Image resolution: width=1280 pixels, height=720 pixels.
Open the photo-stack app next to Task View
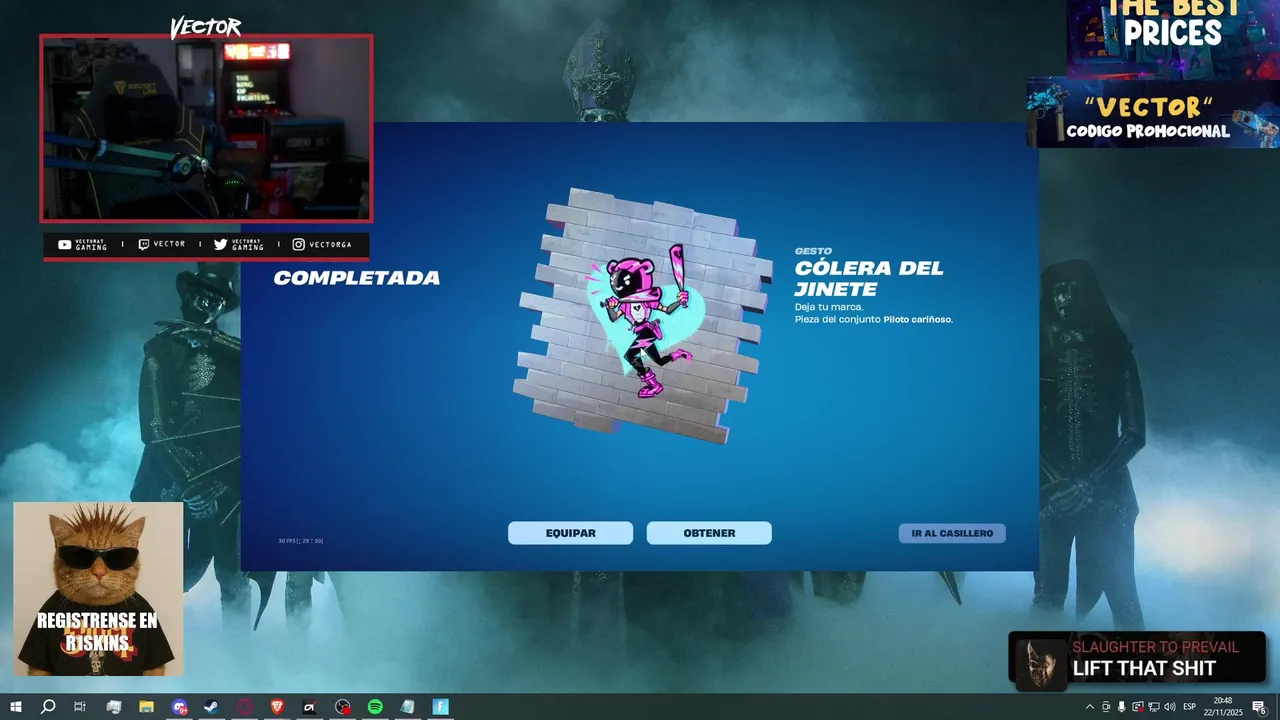[113, 707]
